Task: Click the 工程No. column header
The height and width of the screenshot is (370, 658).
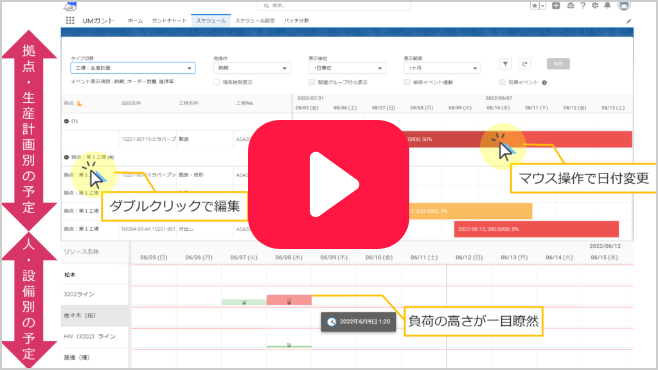Action: coord(245,103)
